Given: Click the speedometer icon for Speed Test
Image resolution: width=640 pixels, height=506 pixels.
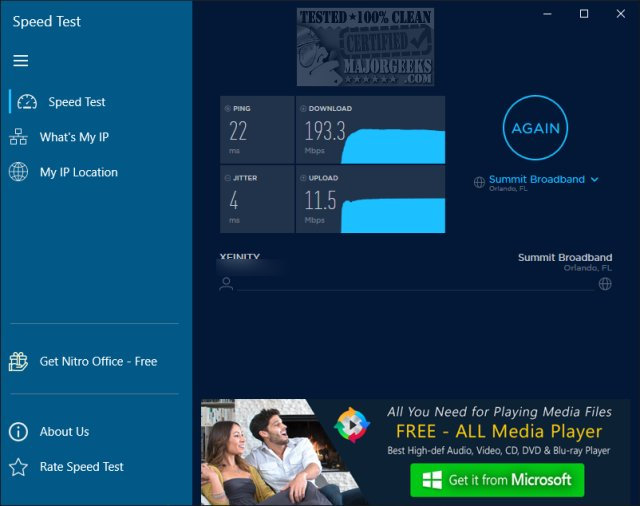Looking at the screenshot, I should pyautogui.click(x=27, y=102).
